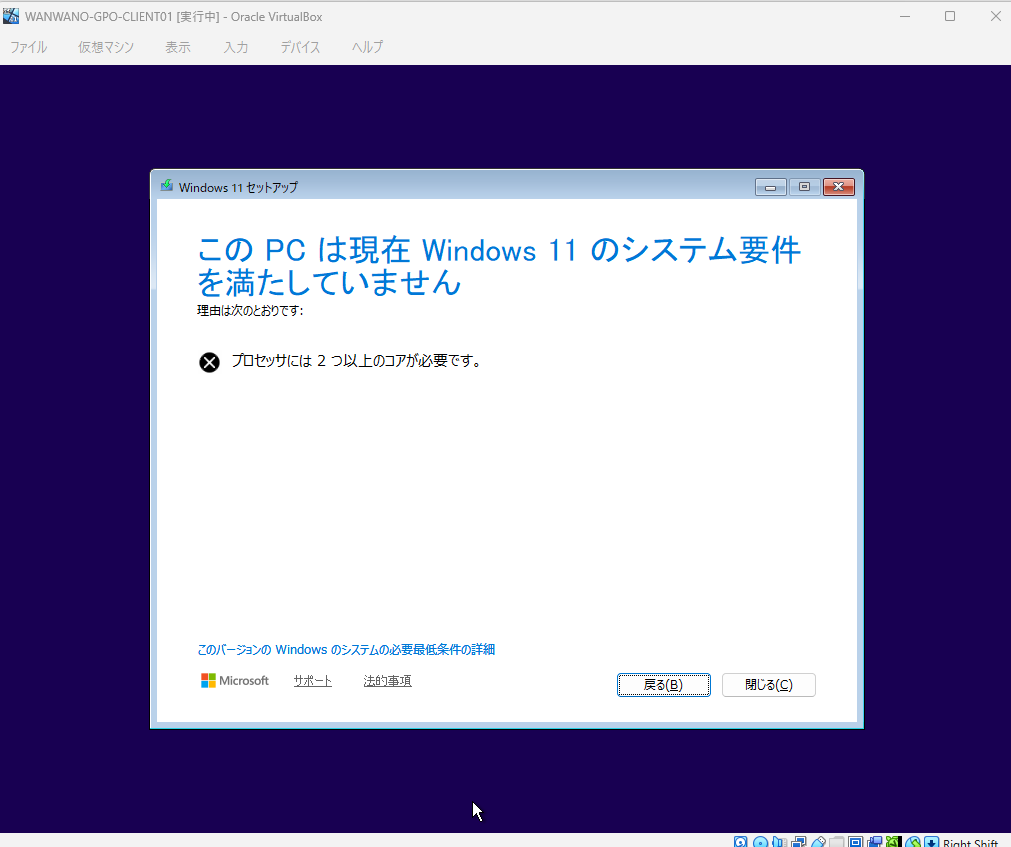Click the プロセッサには 2 つ以上のコアが必要です message
1011x847 pixels.
point(356,361)
